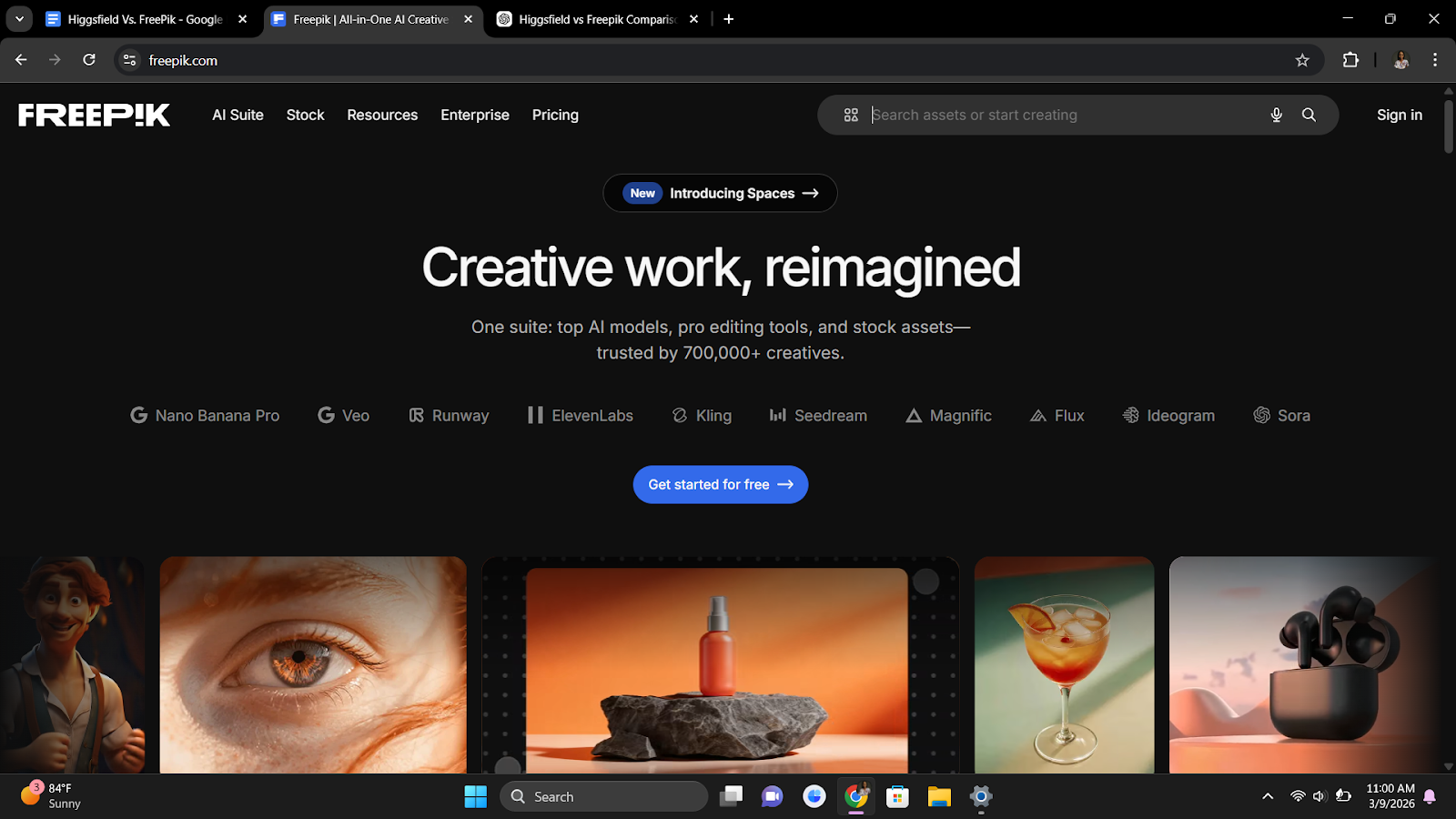This screenshot has height=819, width=1456.
Task: Open the notification bell in the taskbar
Action: point(1430,797)
